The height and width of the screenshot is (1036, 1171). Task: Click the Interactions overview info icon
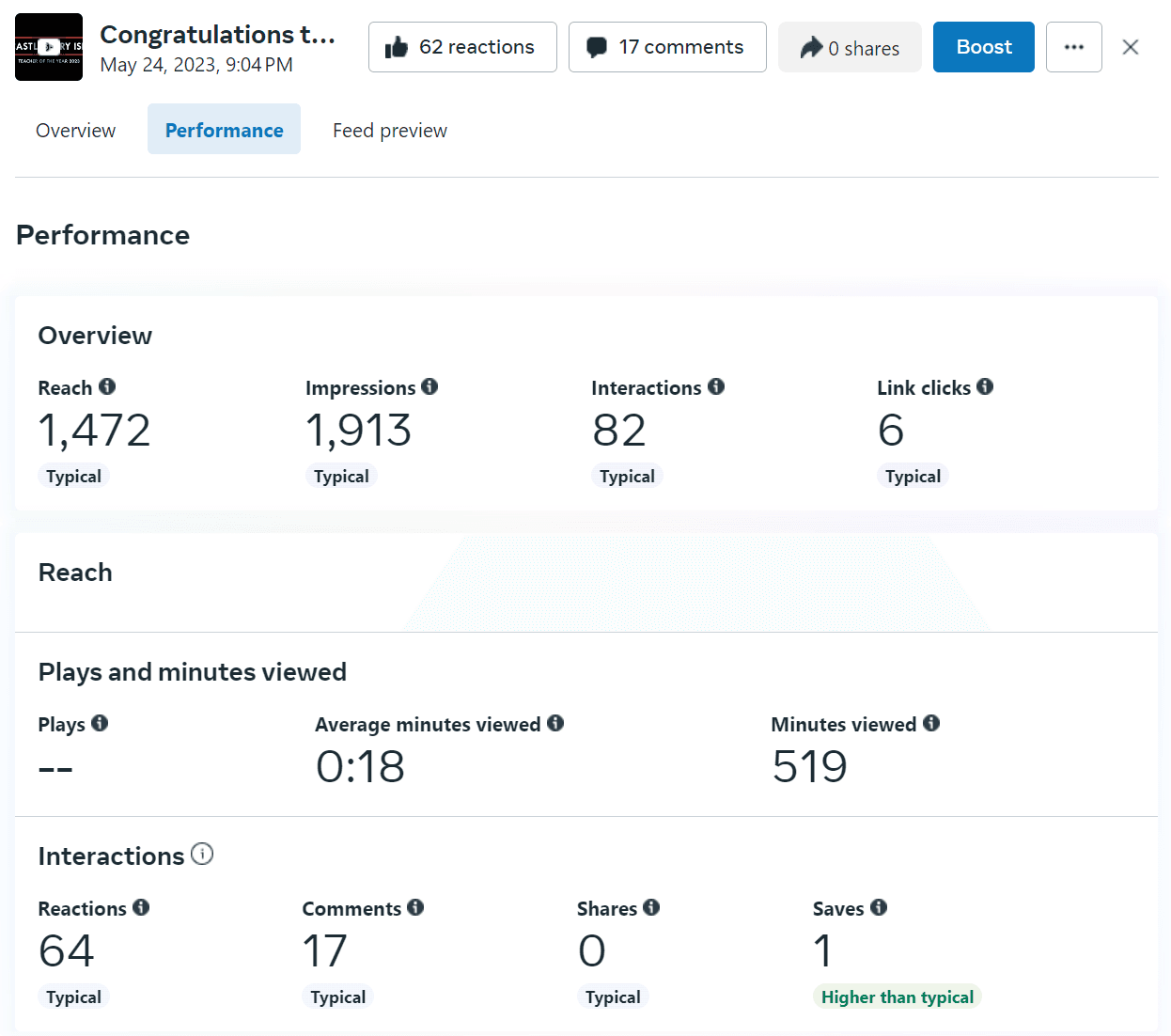(x=716, y=386)
